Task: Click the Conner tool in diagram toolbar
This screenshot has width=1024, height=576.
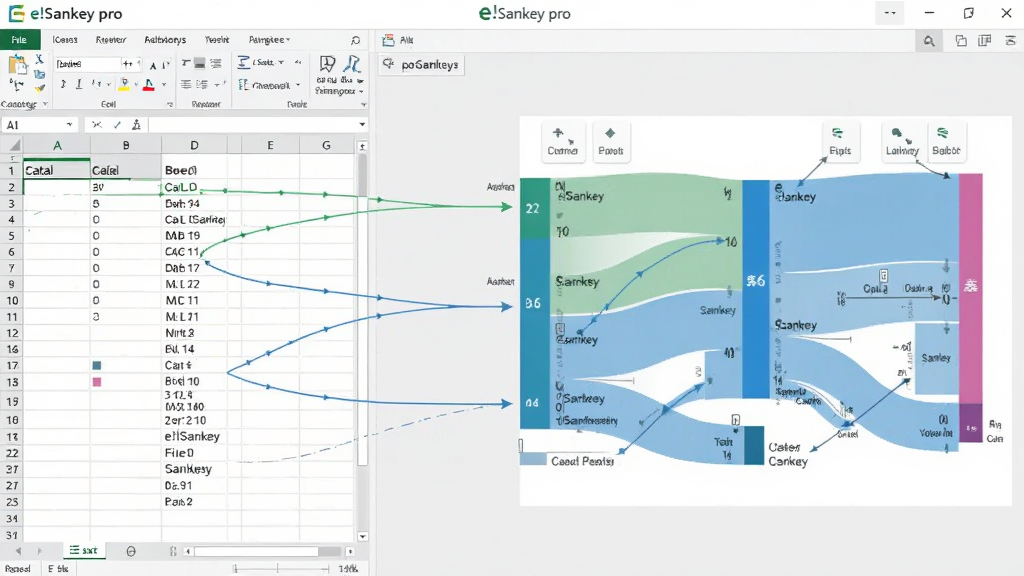Action: [562, 140]
